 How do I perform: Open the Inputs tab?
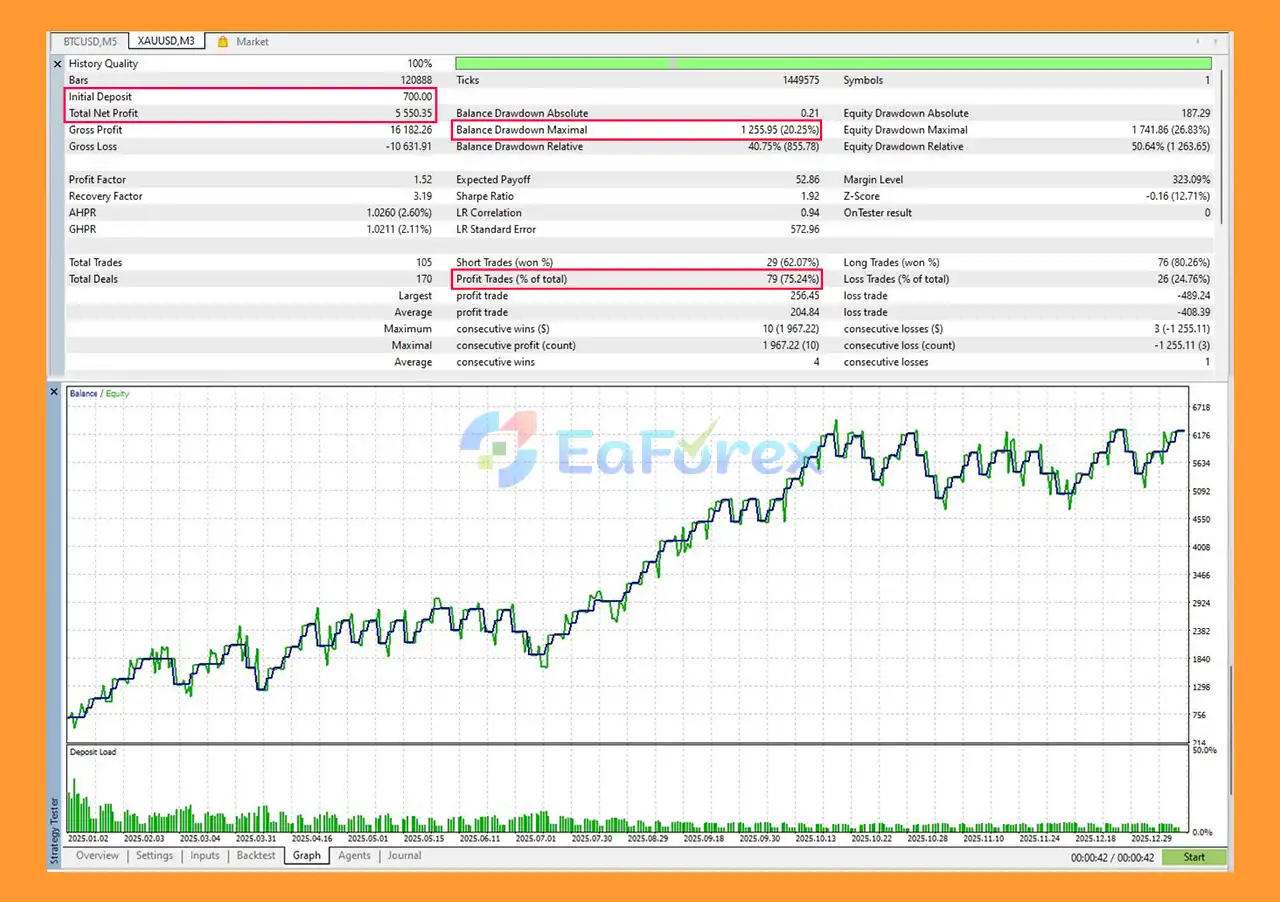[x=204, y=856]
